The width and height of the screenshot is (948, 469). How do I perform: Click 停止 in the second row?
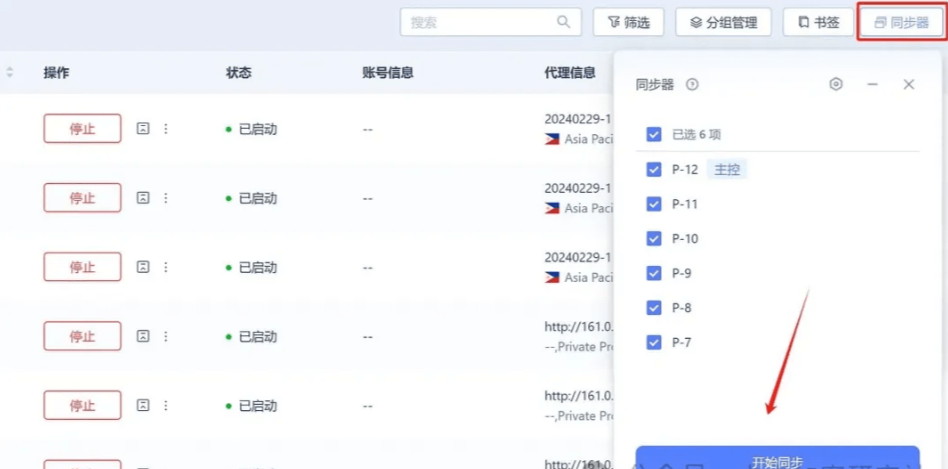click(82, 198)
